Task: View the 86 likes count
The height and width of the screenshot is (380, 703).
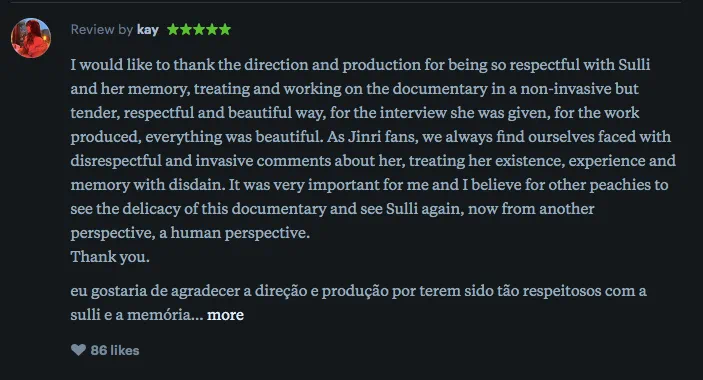Action: 115,350
